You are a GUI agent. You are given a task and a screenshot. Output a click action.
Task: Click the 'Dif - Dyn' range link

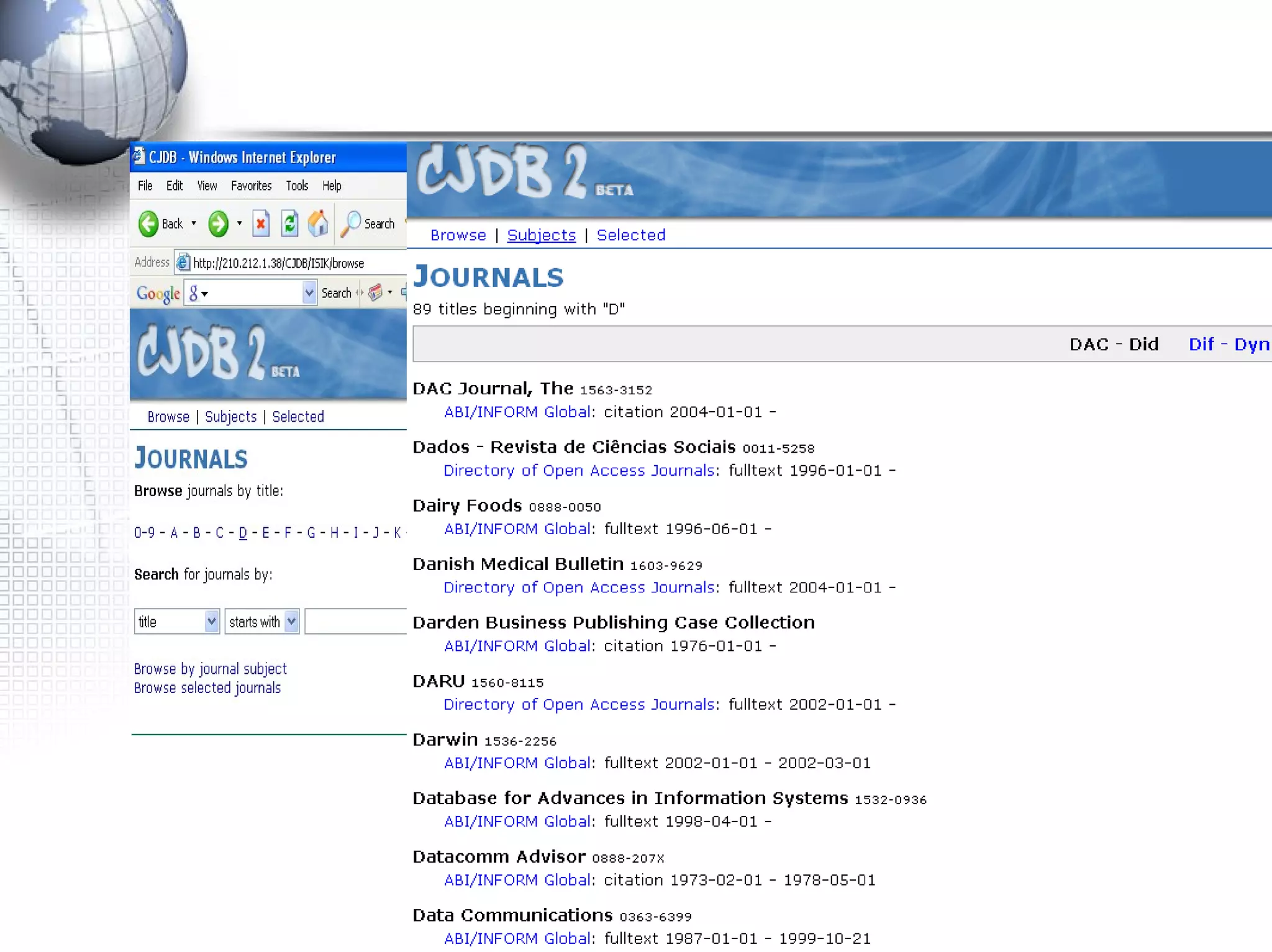1229,344
